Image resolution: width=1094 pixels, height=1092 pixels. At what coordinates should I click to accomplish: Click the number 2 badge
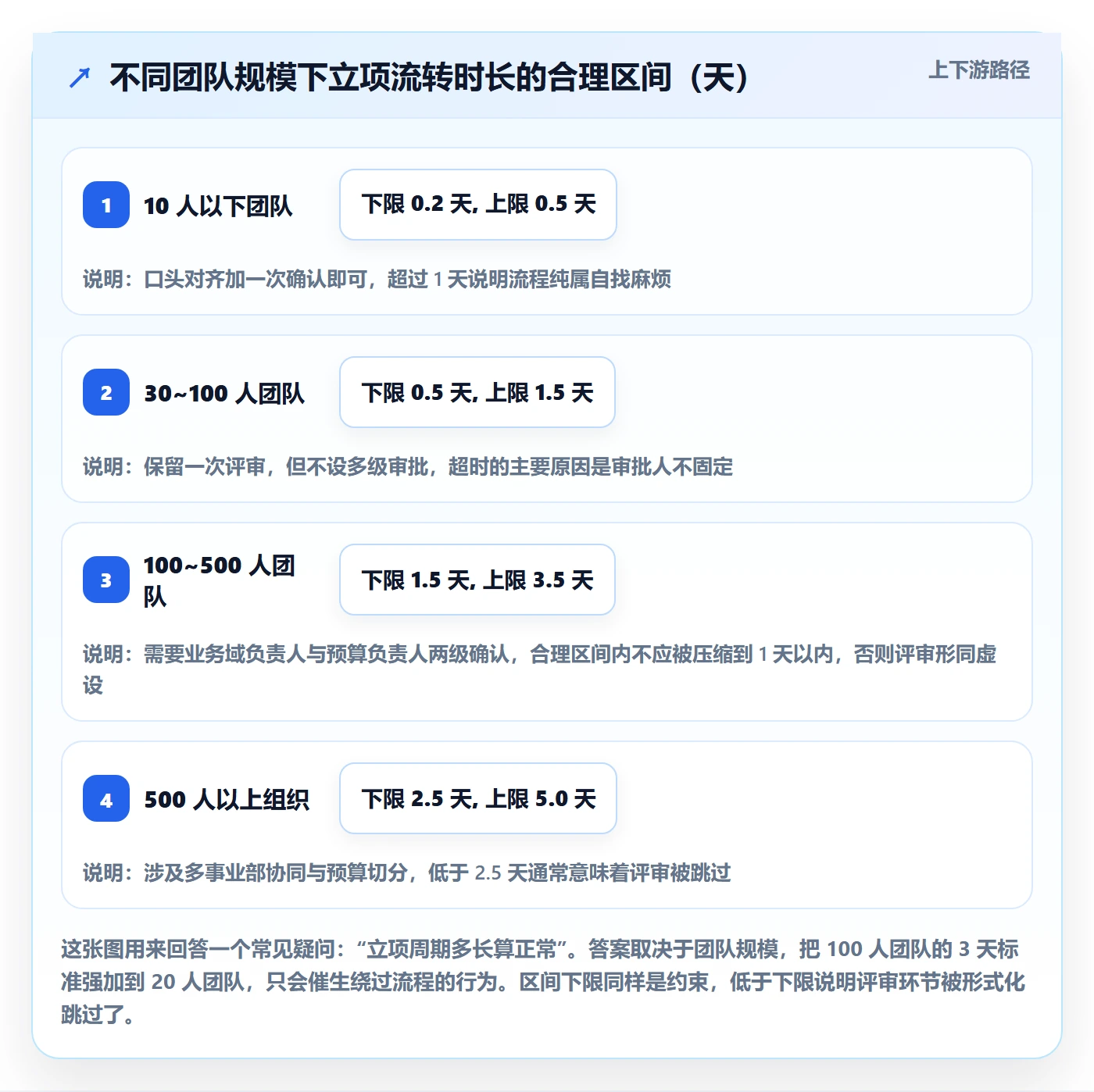pyautogui.click(x=106, y=392)
